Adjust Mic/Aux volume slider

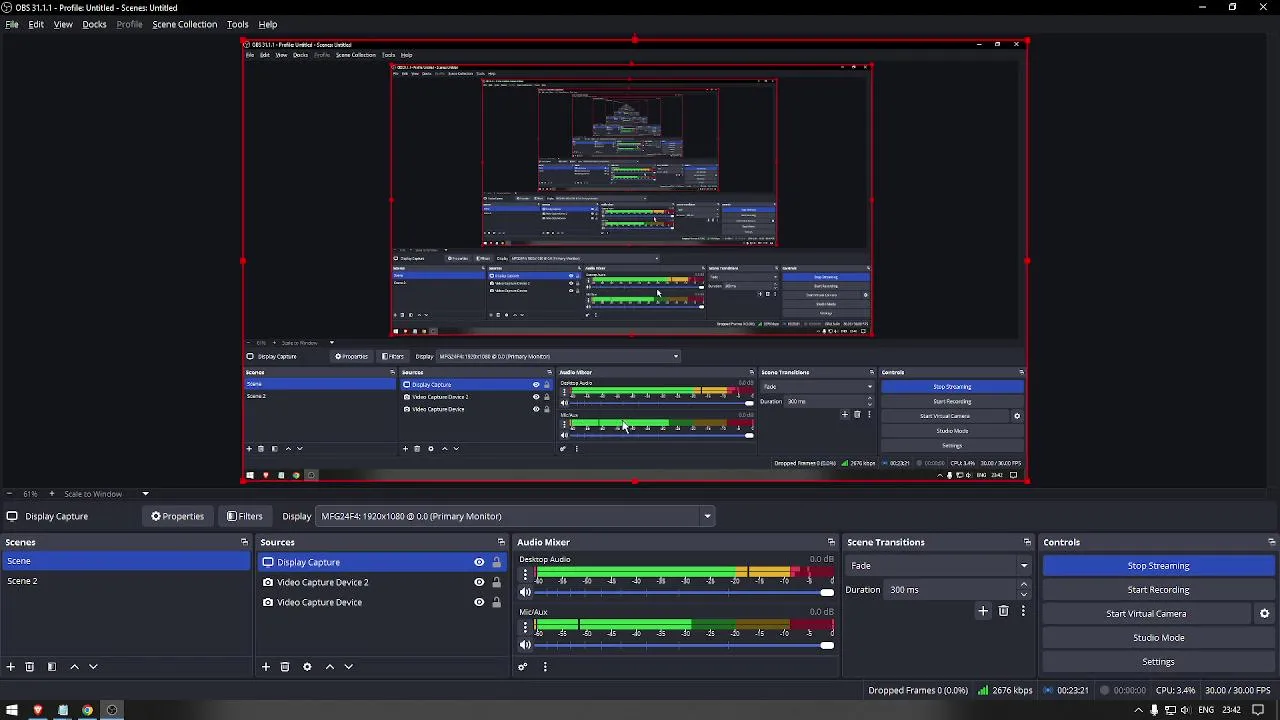pyautogui.click(x=686, y=645)
